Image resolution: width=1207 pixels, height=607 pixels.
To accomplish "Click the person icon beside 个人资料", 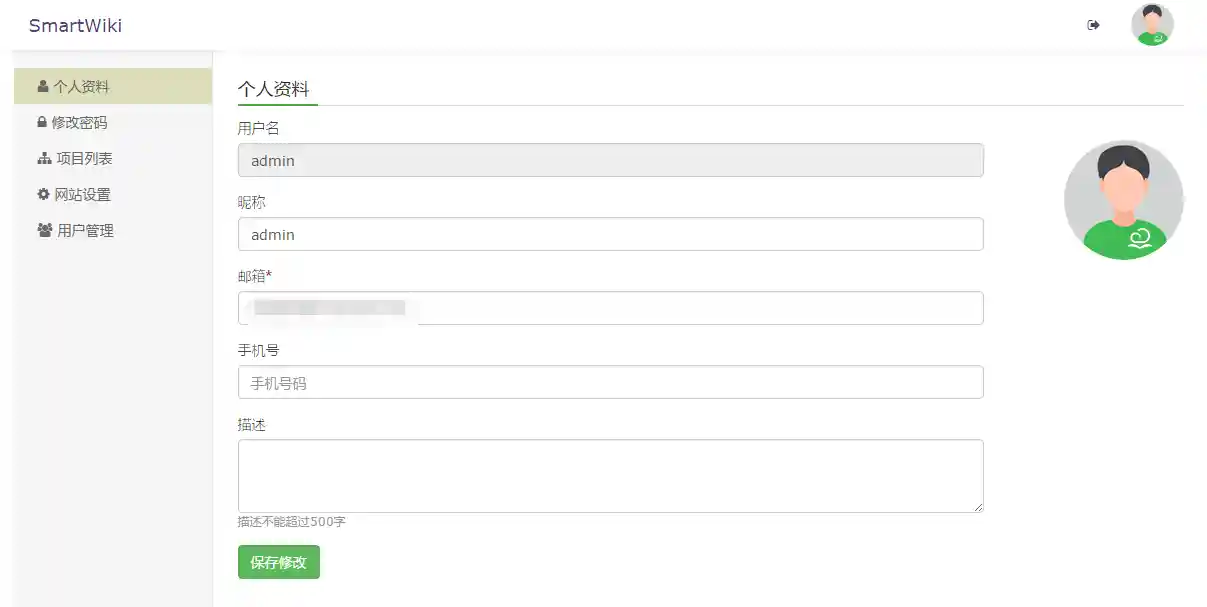I will [43, 87].
